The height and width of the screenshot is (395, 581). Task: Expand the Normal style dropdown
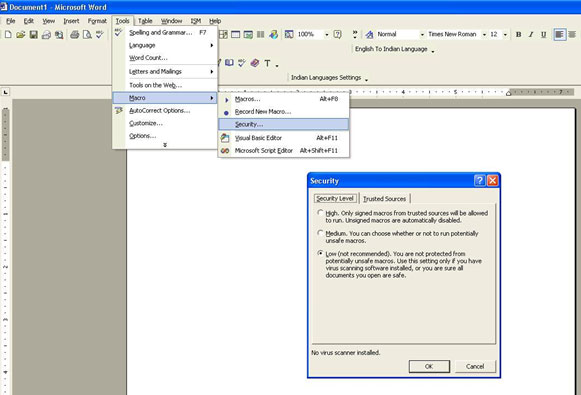click(422, 34)
